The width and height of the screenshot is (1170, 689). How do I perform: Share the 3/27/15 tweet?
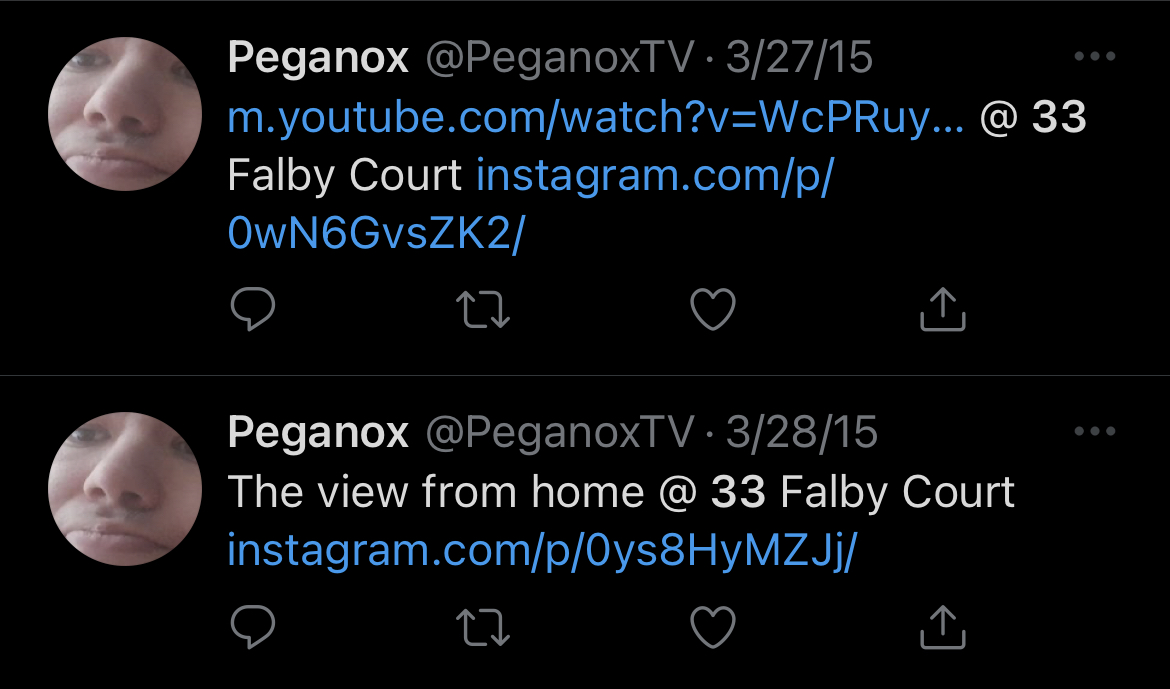click(x=942, y=308)
